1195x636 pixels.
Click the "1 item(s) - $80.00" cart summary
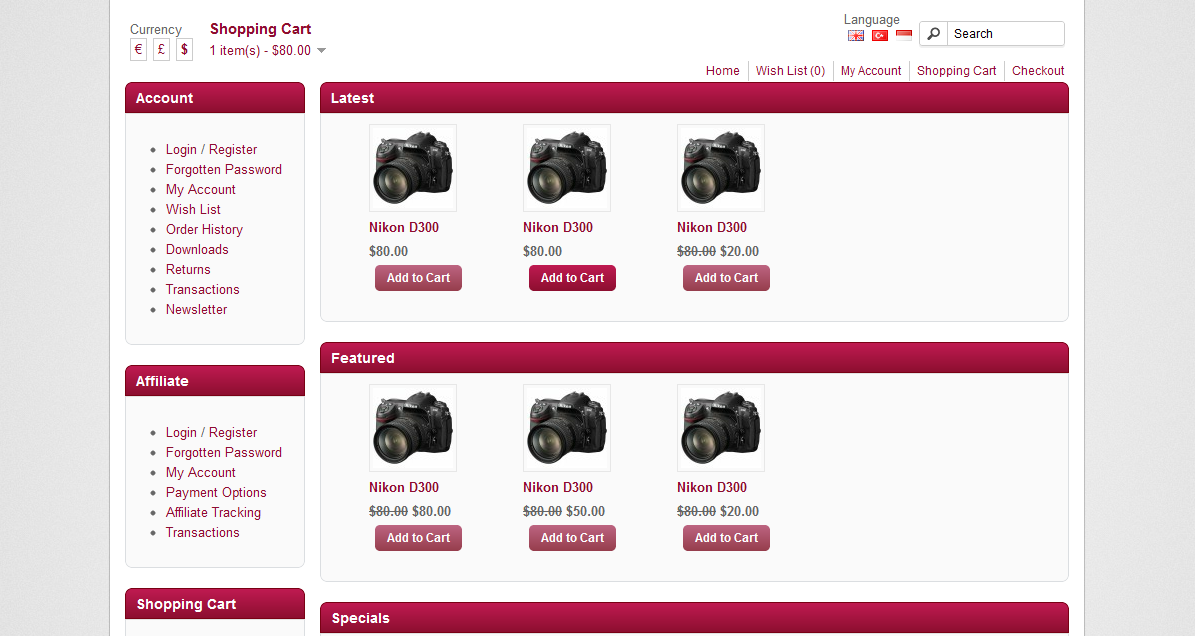point(260,51)
